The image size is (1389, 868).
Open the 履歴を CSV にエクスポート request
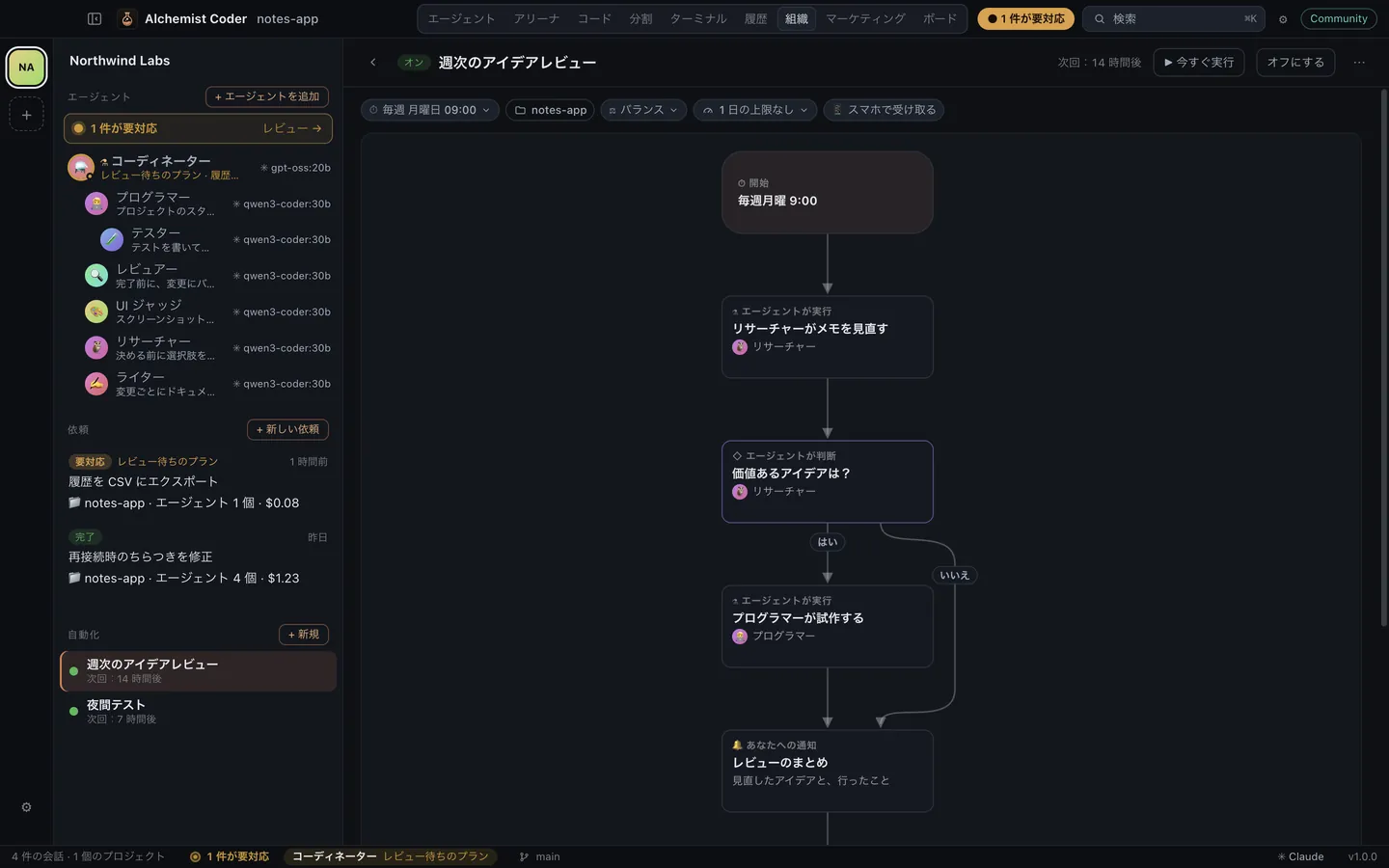point(198,482)
